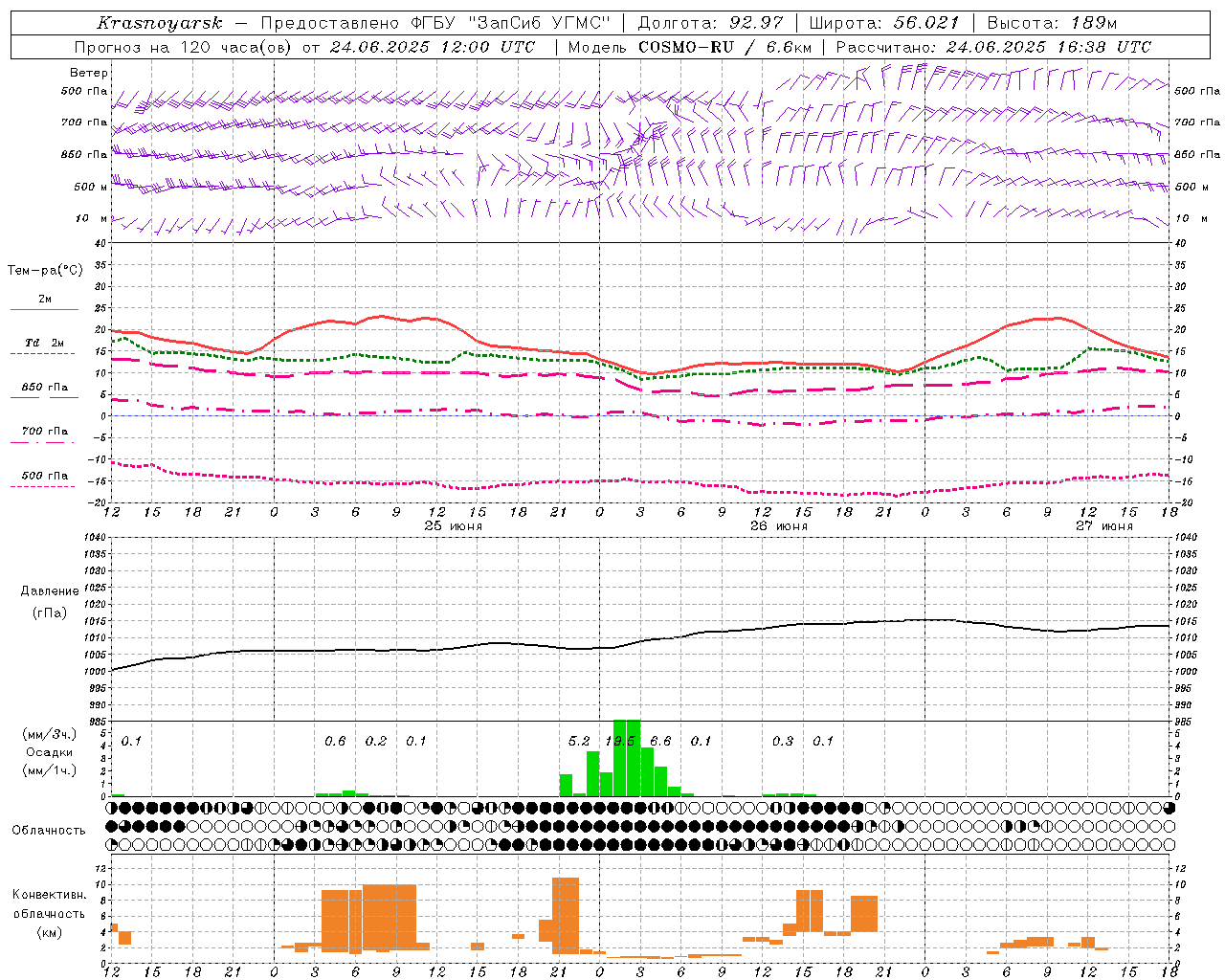
Task: Click the Тем-ра(°C) axis title
Action: tap(45, 271)
